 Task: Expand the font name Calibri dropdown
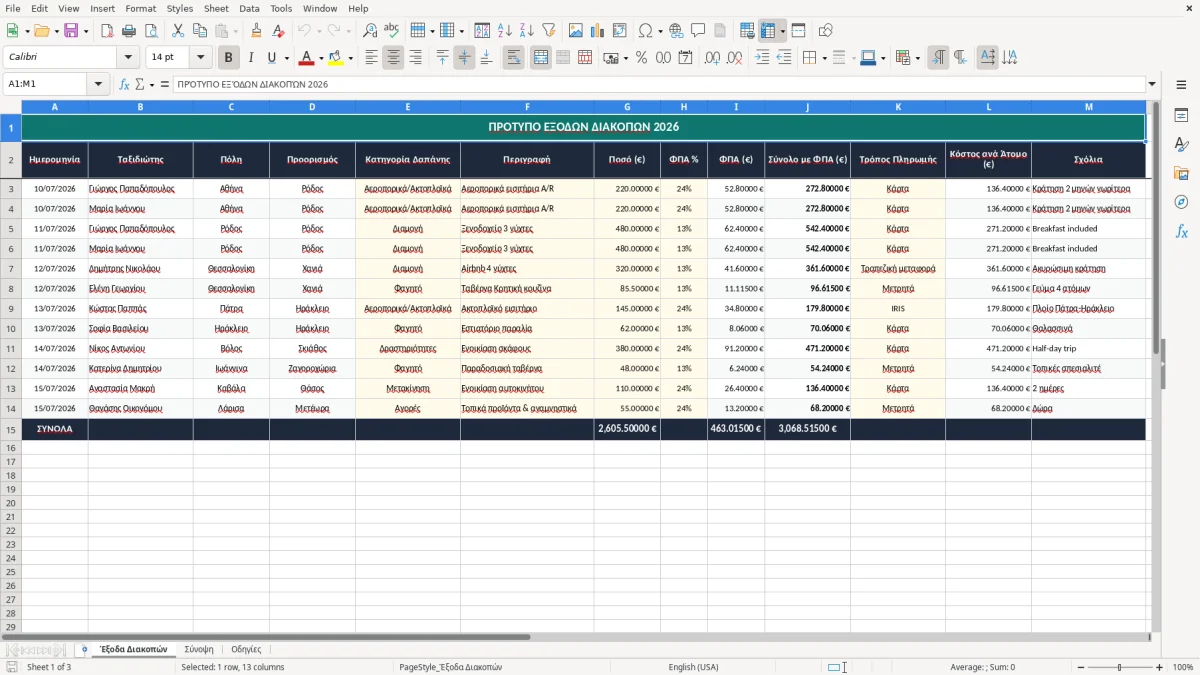coord(128,58)
